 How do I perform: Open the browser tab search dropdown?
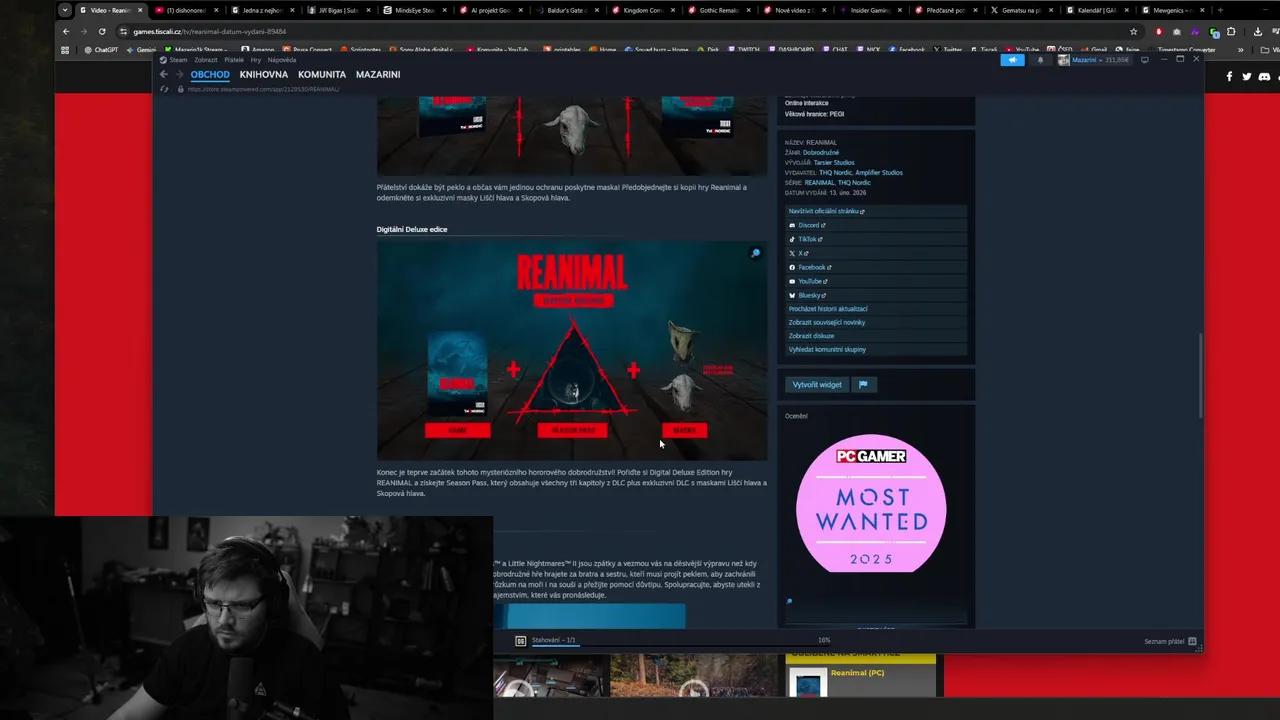pos(65,10)
